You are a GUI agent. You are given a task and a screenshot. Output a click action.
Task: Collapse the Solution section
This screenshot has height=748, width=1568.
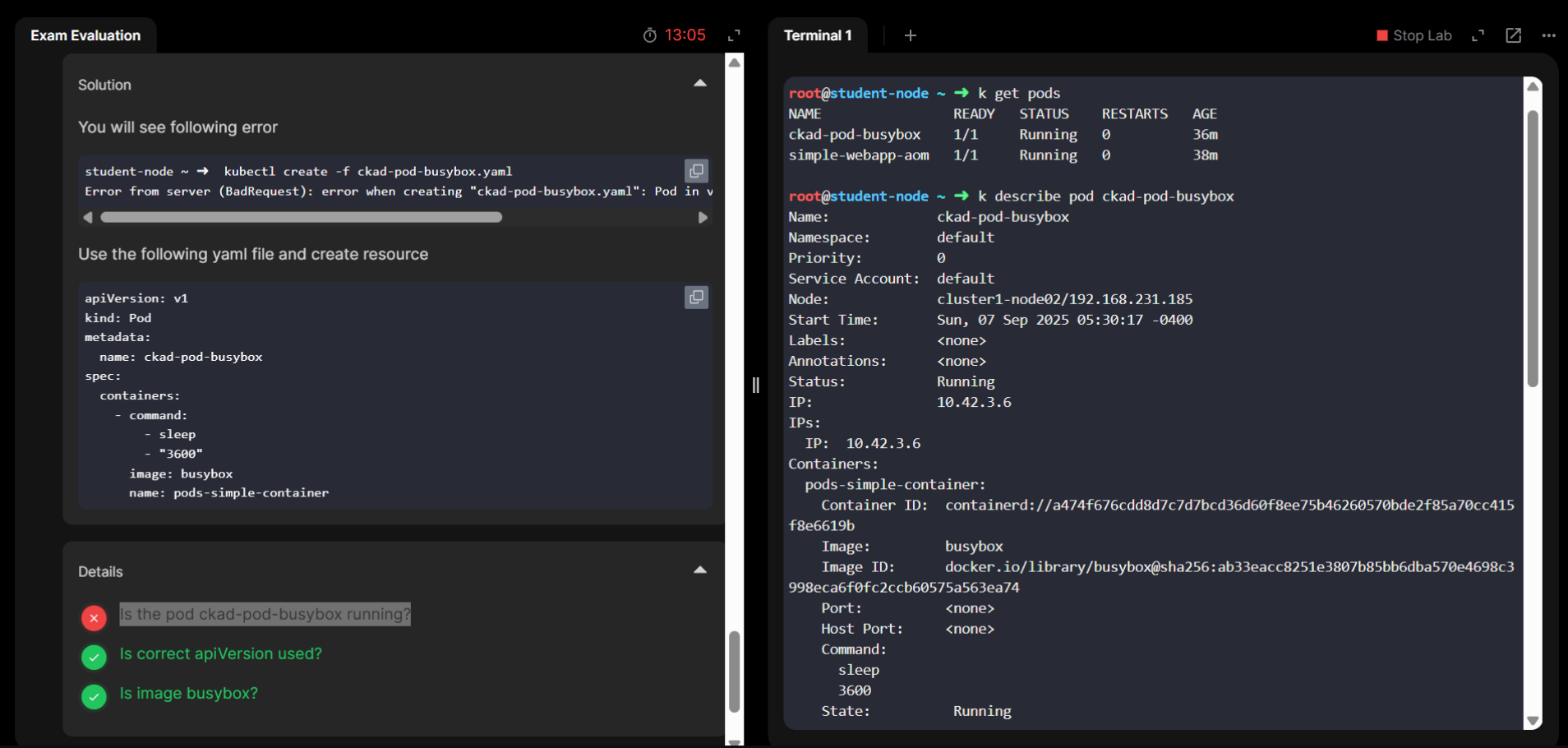(x=699, y=83)
